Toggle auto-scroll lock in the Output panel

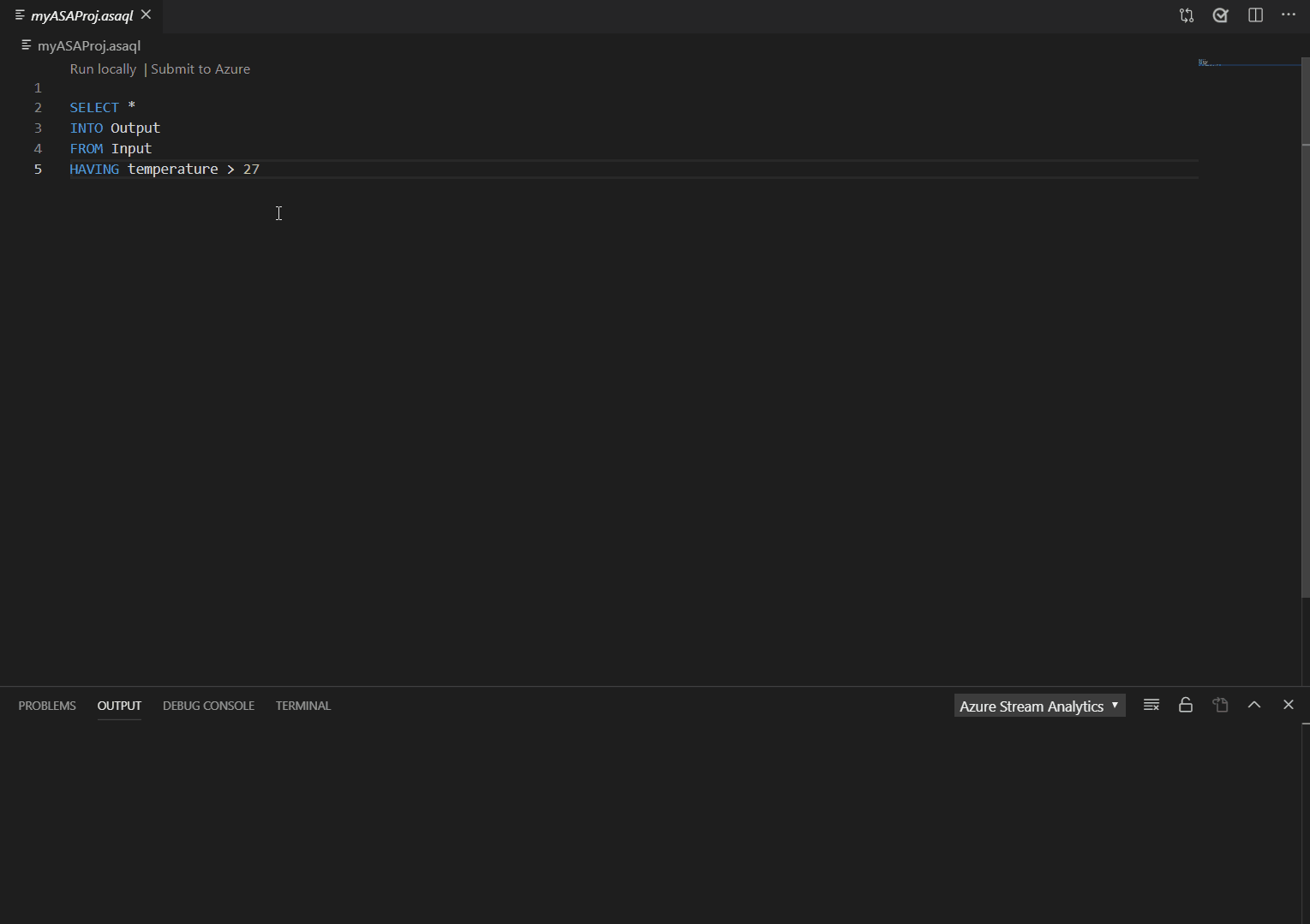[x=1186, y=705]
